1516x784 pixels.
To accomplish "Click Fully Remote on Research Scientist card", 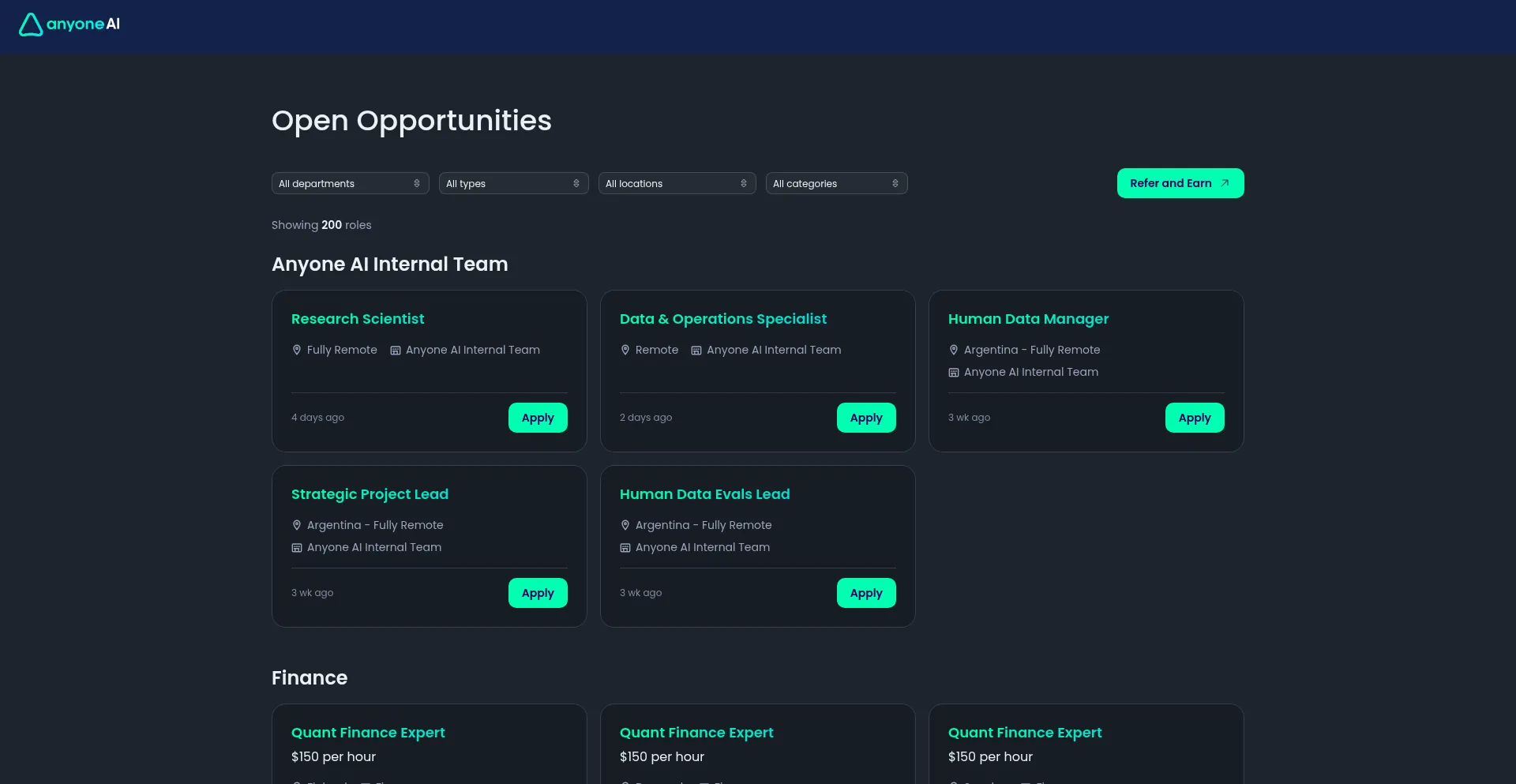I will 342,350.
